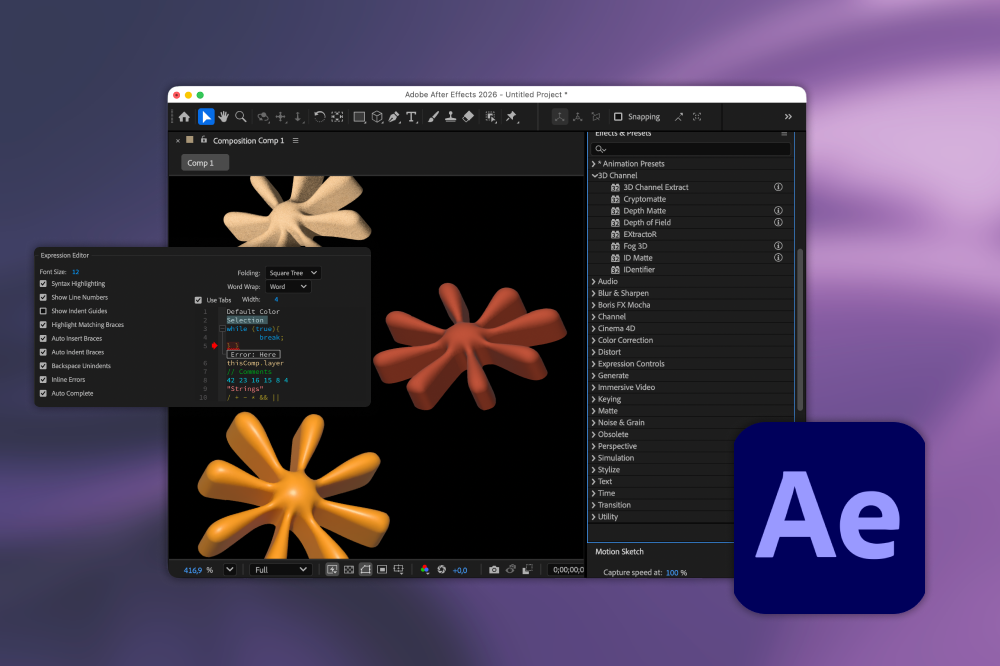Enable Show Indent Guides
Image resolution: width=1000 pixels, height=666 pixels.
43,311
